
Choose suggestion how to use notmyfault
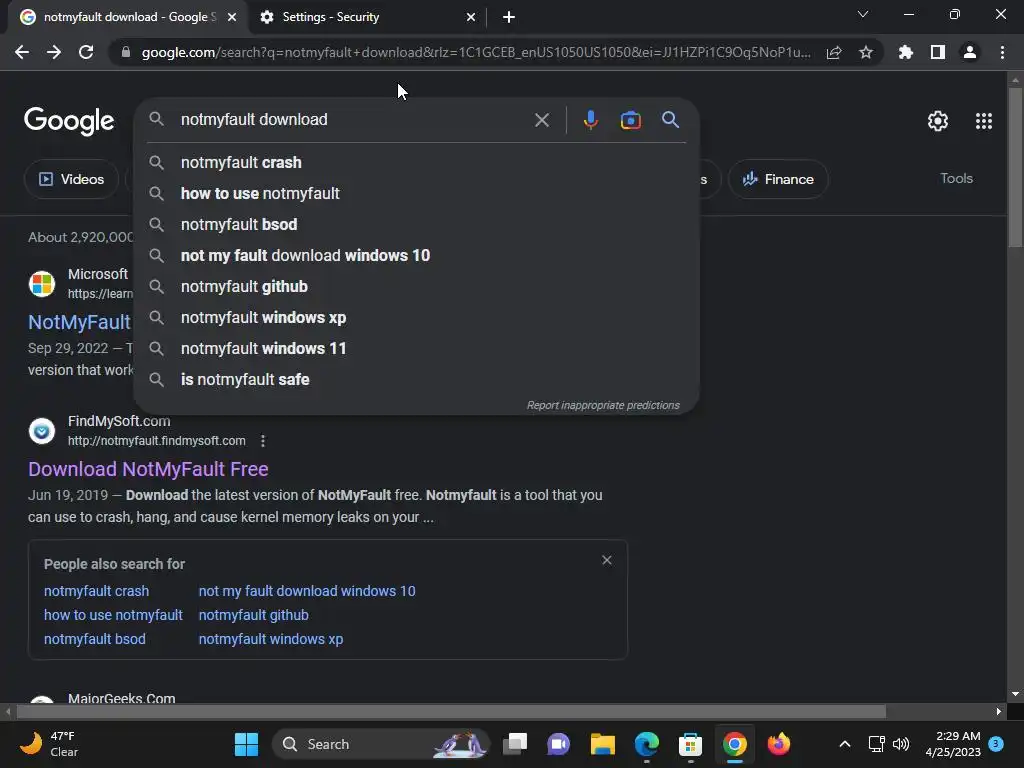click(x=417, y=193)
